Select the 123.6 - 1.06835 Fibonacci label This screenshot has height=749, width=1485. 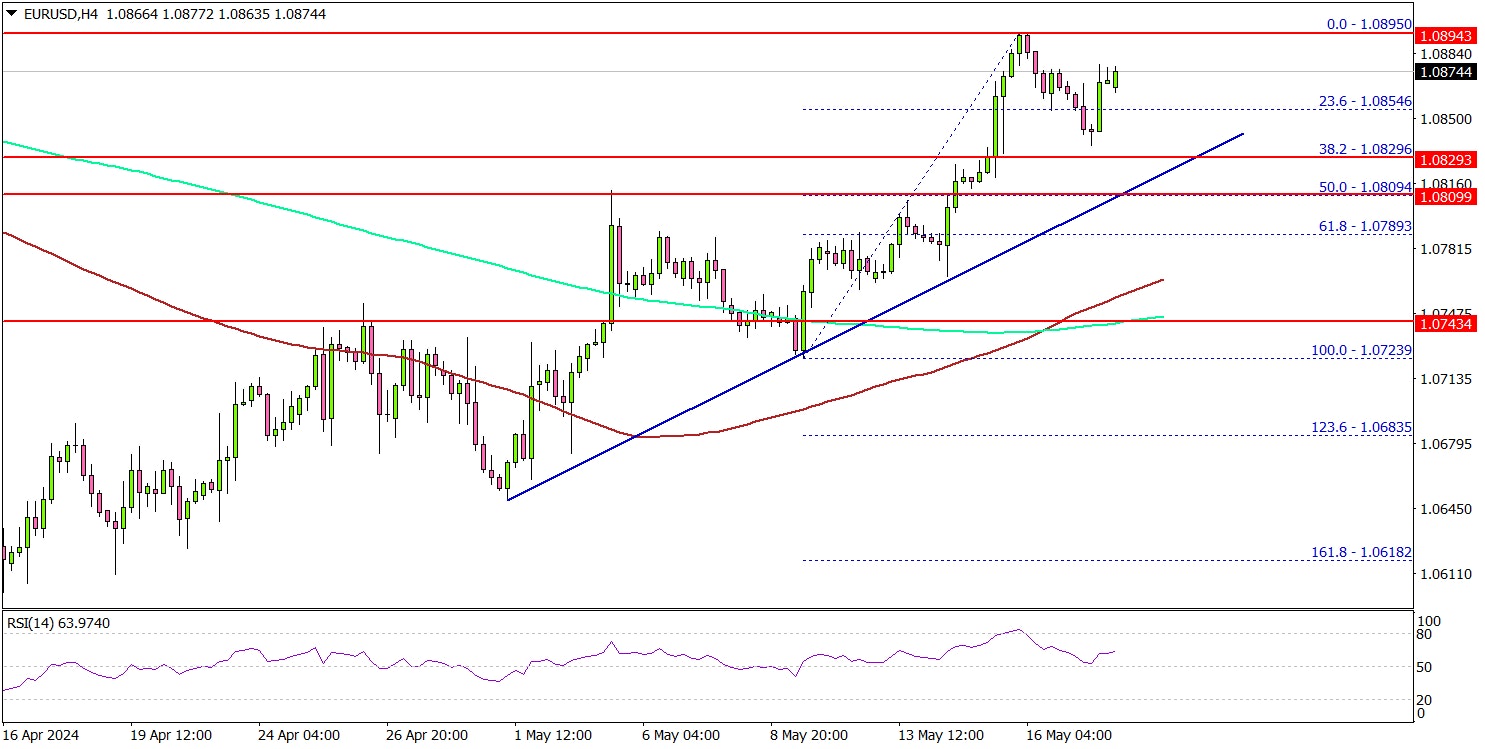1361,427
